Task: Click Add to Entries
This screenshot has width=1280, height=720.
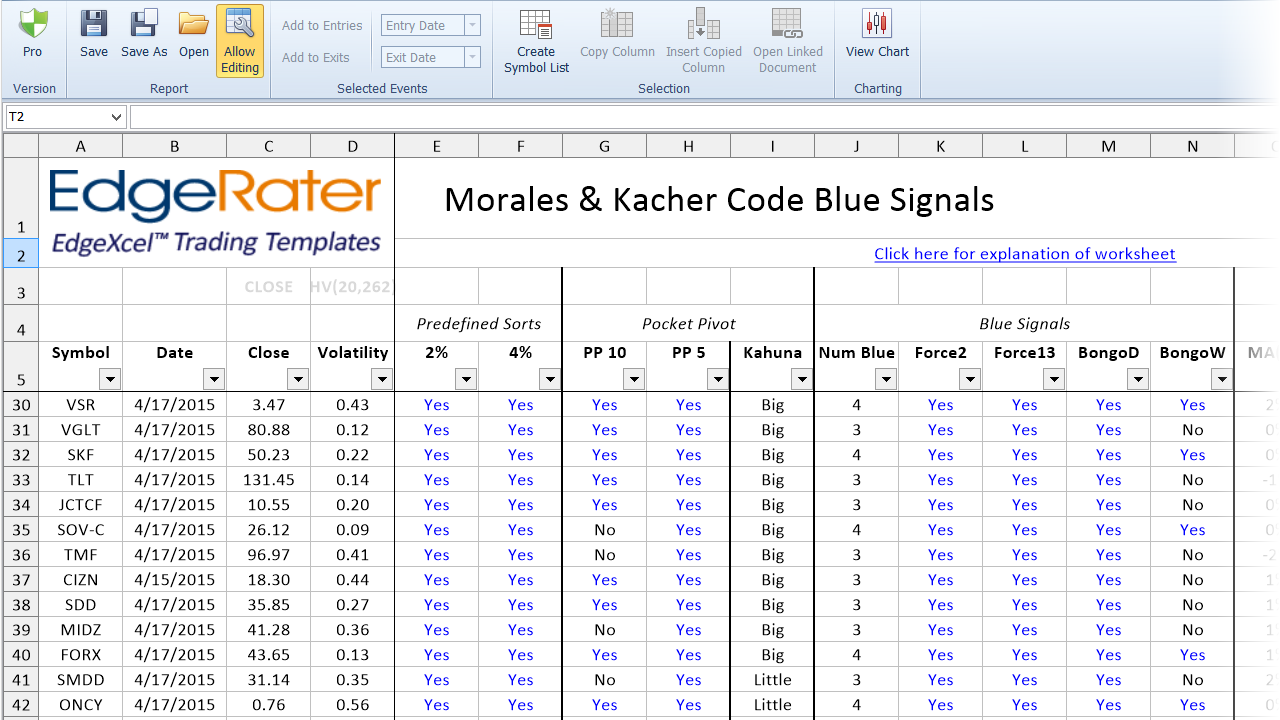Action: click(322, 25)
